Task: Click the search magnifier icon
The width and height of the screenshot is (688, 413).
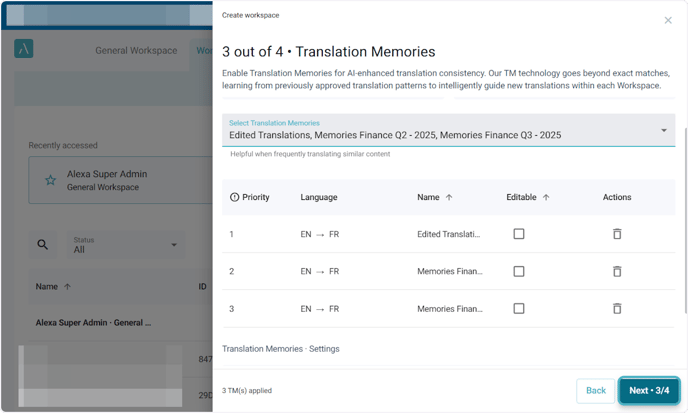Action: 42,245
